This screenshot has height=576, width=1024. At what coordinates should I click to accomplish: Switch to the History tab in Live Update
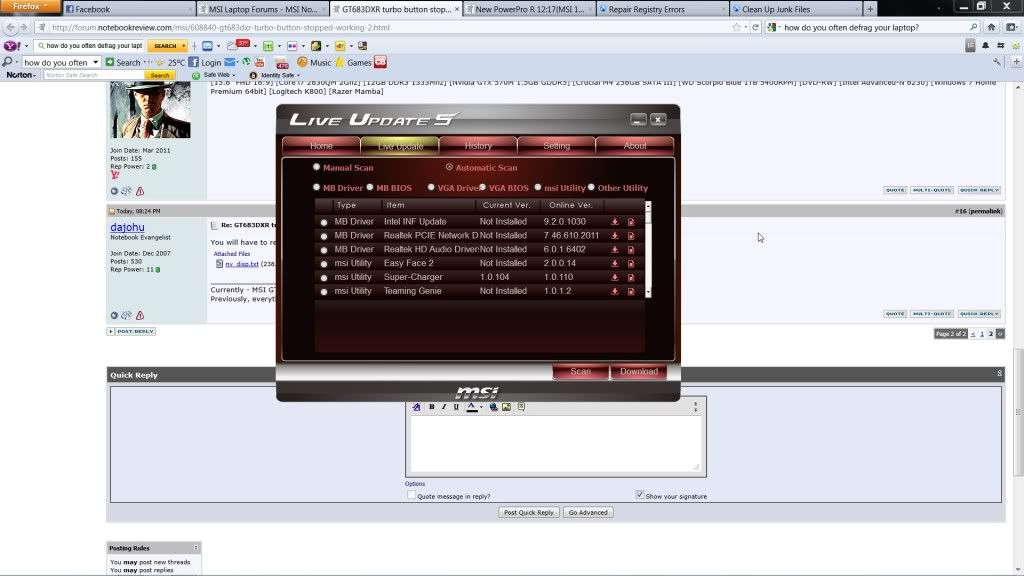coord(478,146)
